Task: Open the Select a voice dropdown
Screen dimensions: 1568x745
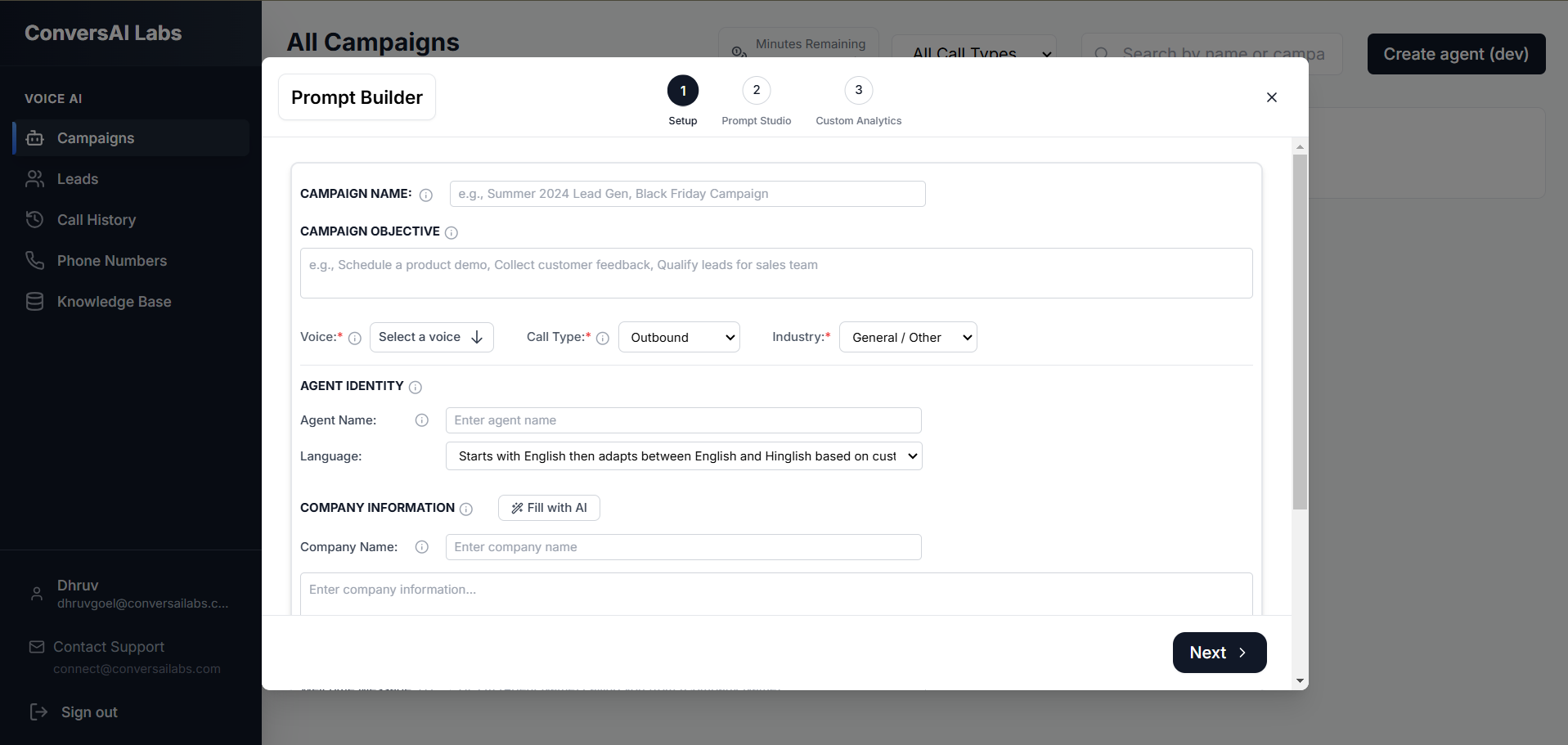Action: (432, 337)
